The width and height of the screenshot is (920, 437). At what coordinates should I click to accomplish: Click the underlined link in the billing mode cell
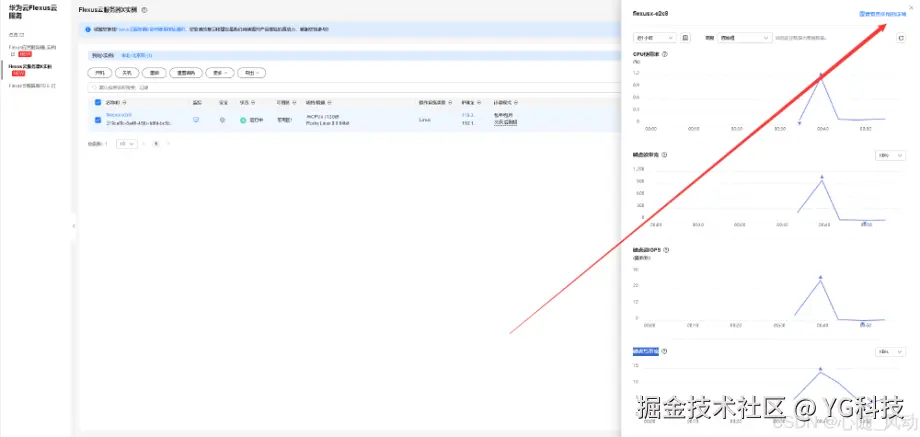(x=506, y=123)
